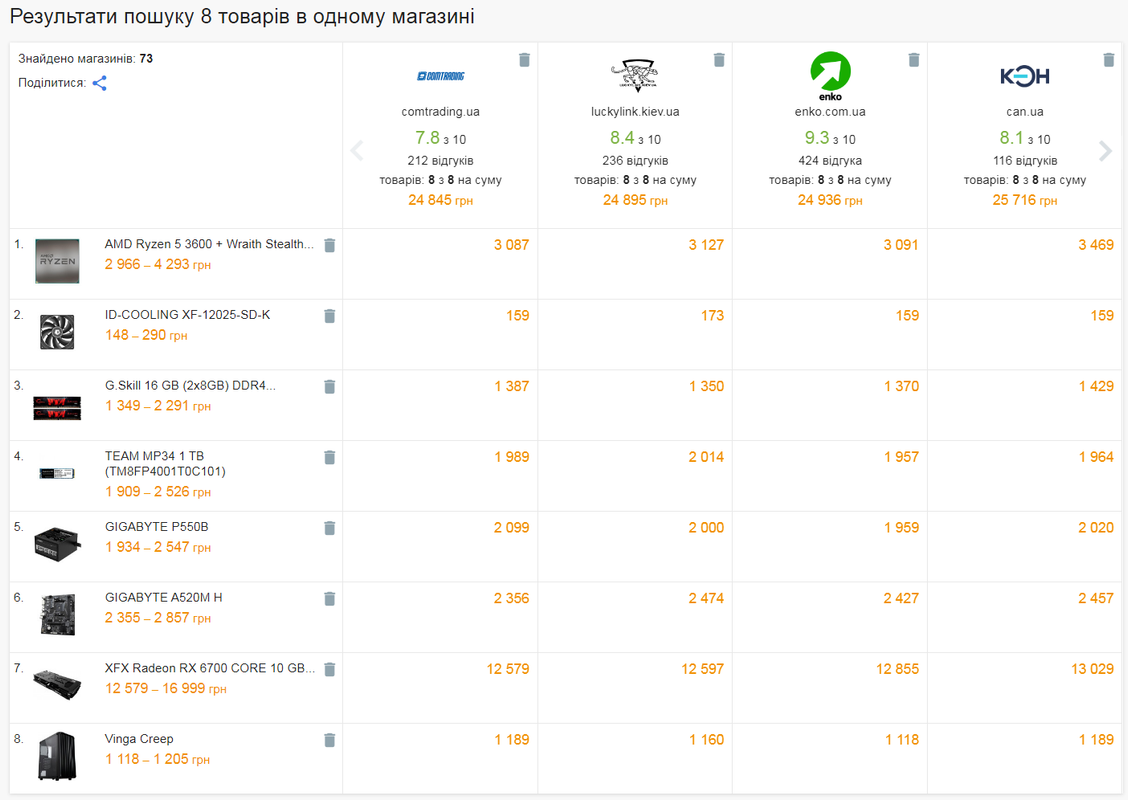Open G.Skill RAM product thumbnail

pos(57,407)
